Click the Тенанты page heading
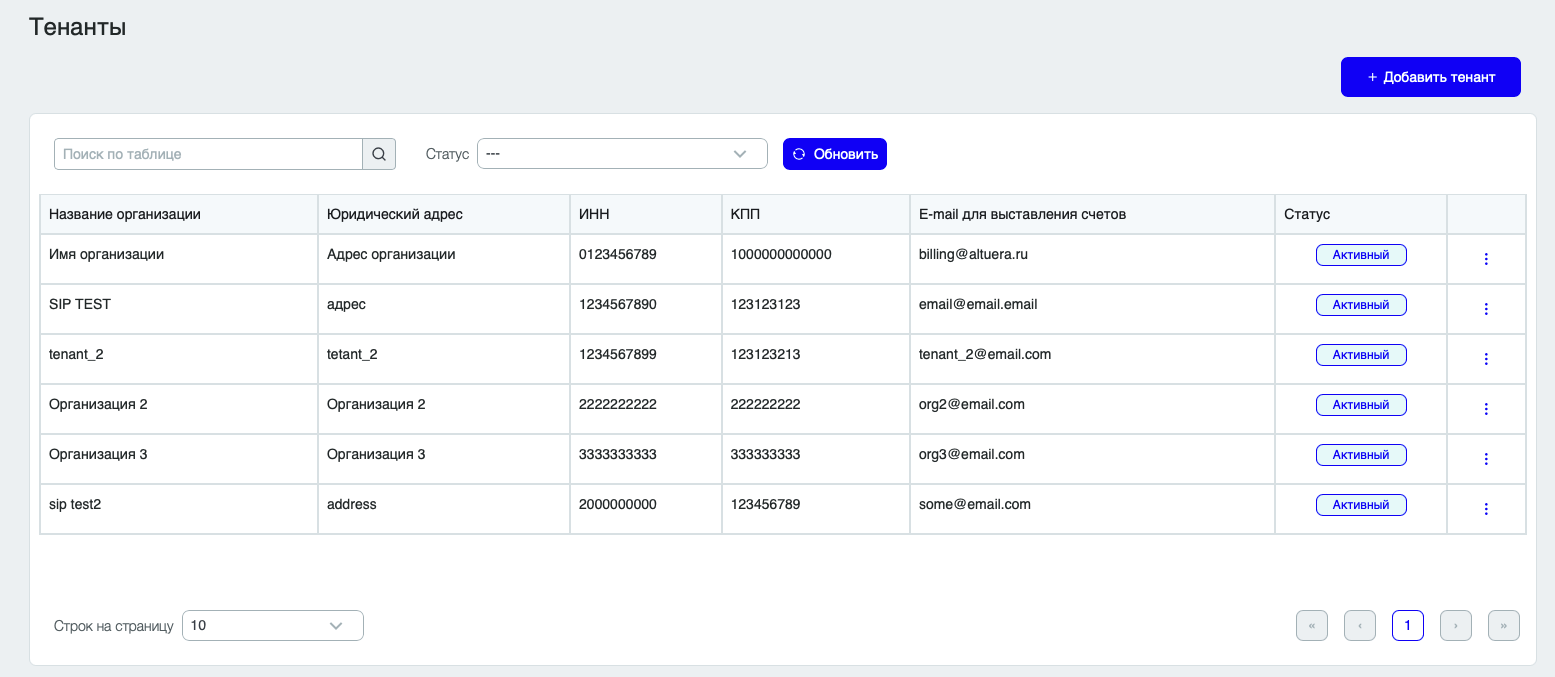This screenshot has width=1555, height=677. (x=77, y=27)
